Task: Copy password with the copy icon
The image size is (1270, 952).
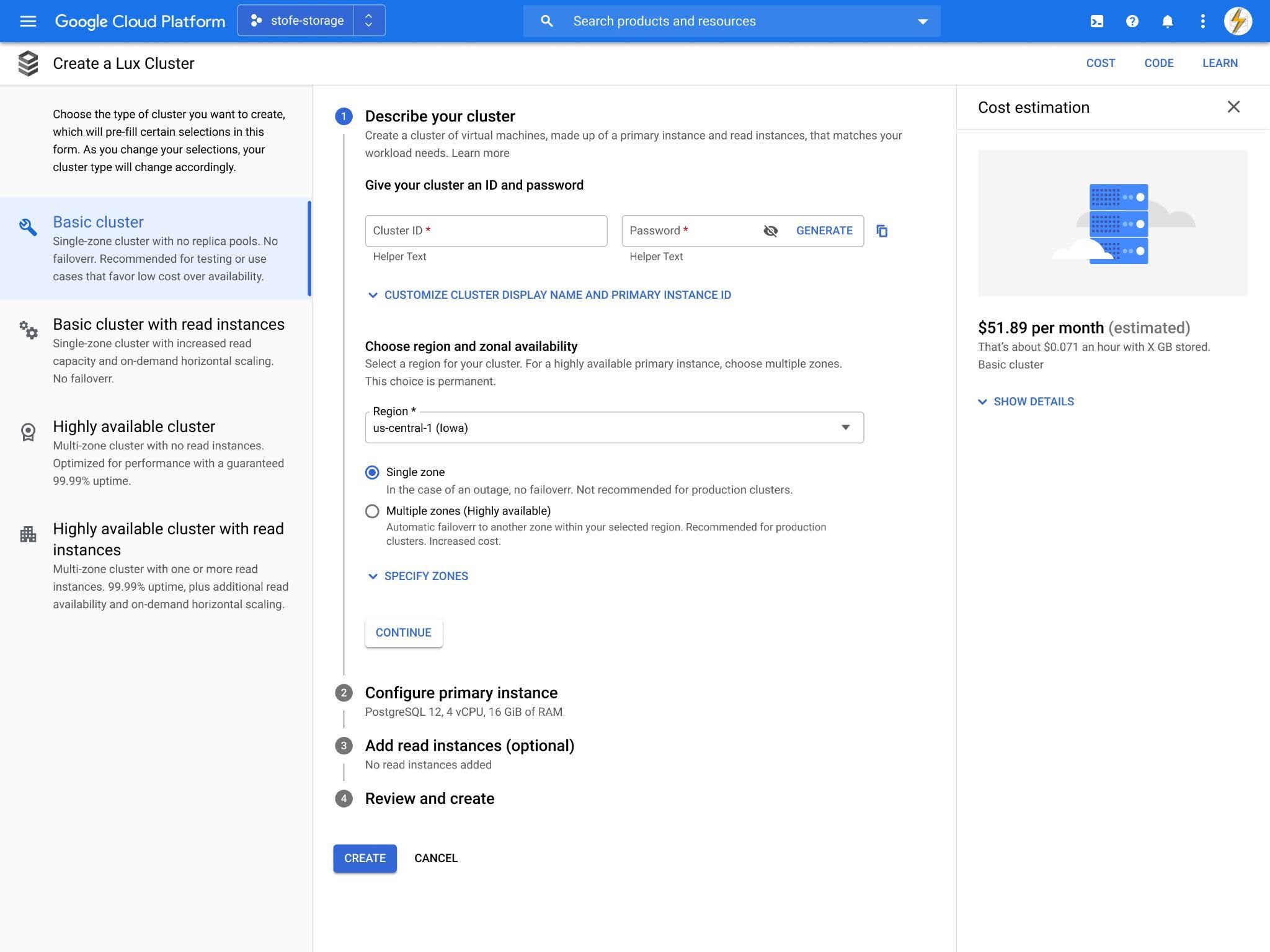Action: tap(882, 231)
